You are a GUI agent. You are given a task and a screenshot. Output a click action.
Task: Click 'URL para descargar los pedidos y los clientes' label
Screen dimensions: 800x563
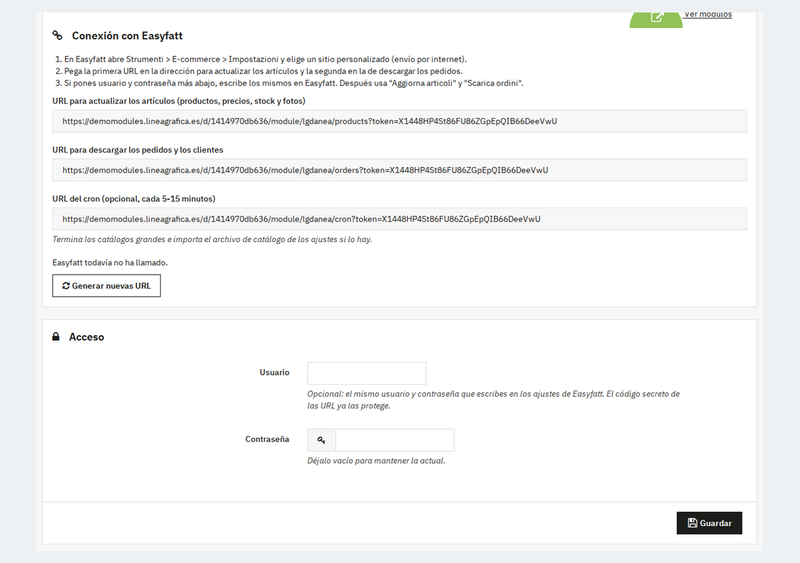(138, 150)
